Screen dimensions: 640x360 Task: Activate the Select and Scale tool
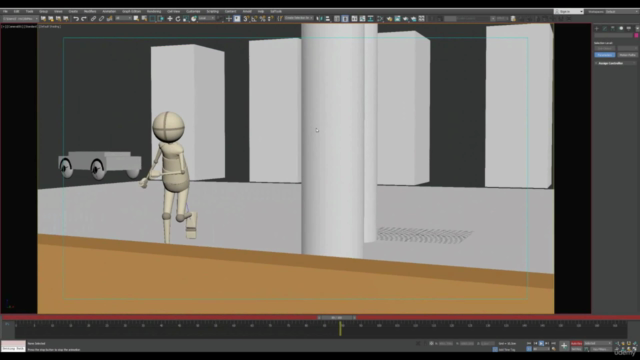(186, 19)
